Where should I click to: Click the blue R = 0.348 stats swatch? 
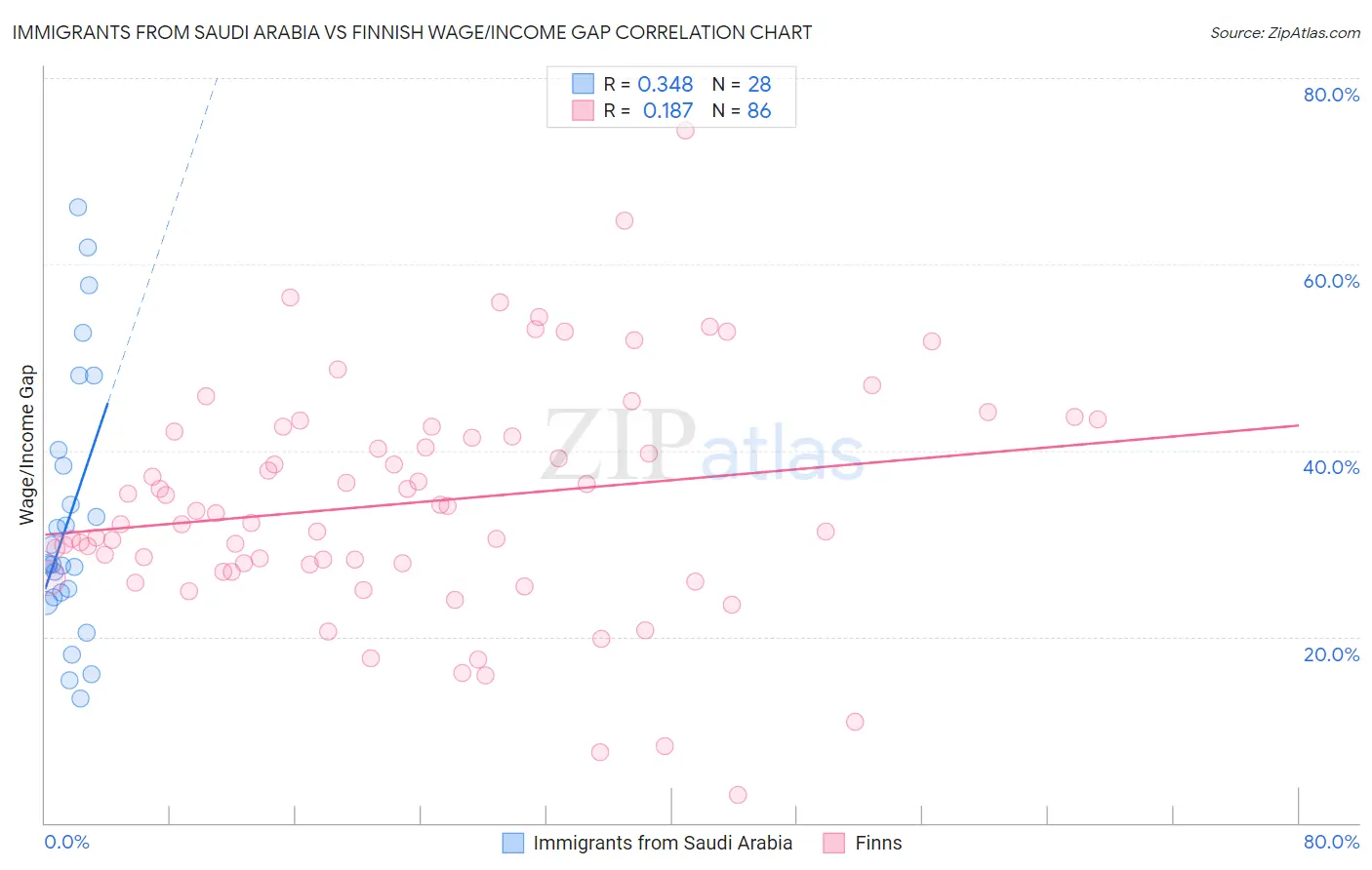click(583, 84)
